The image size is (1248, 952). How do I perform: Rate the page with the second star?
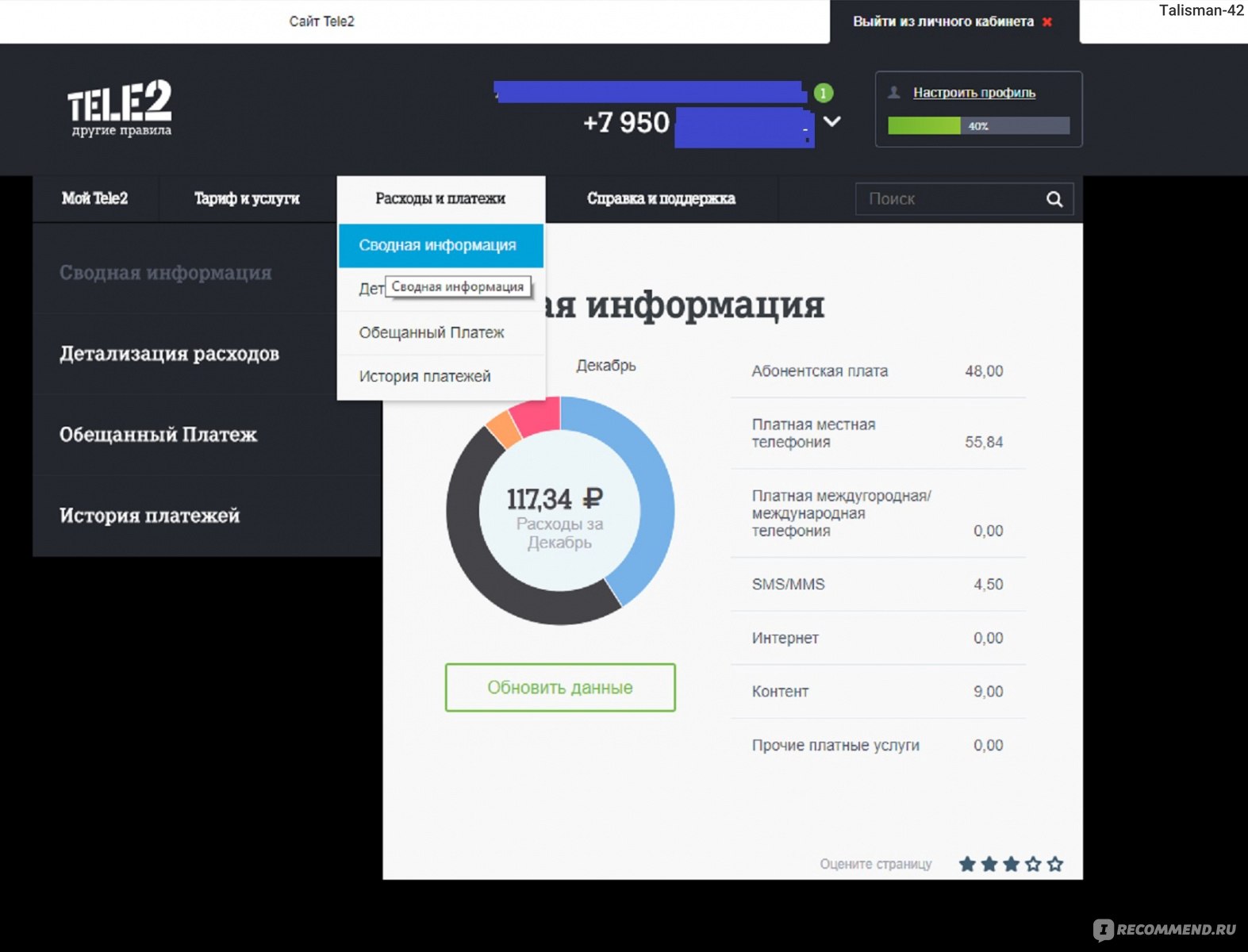click(989, 864)
